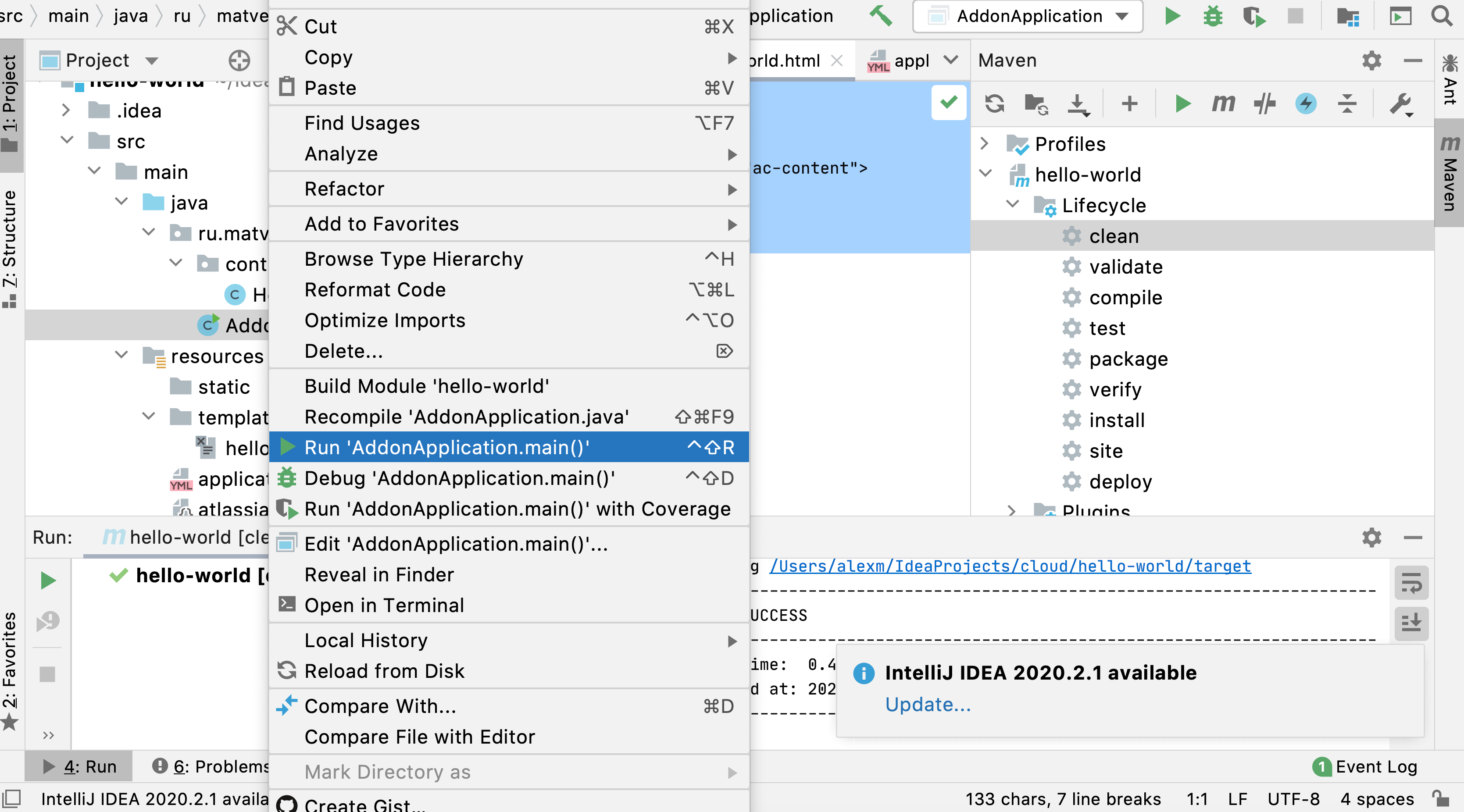Click the Update... link in the notification

pyautogui.click(x=928, y=705)
